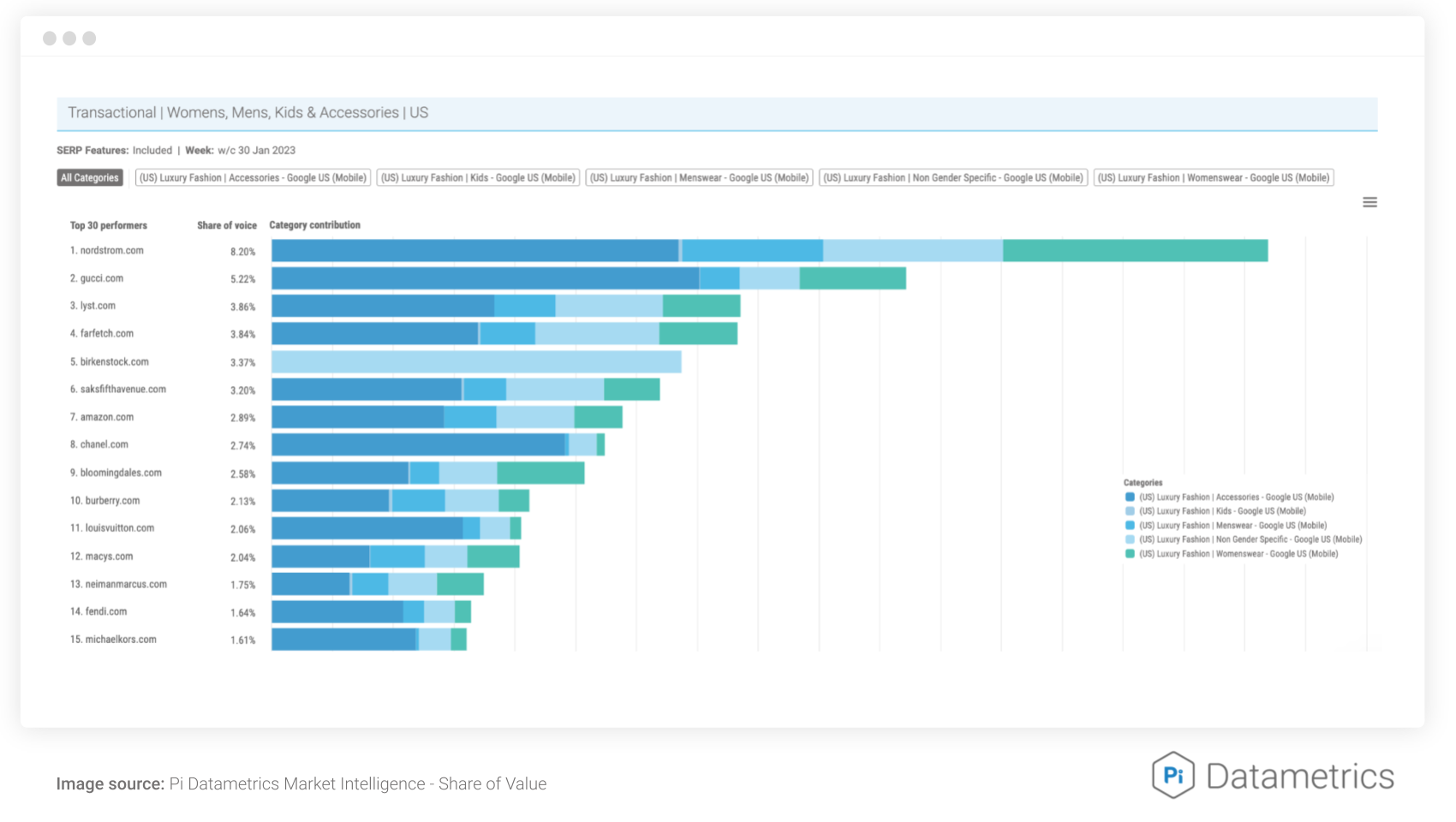
Task: Filter by Non Gender Specific category
Action: (953, 177)
